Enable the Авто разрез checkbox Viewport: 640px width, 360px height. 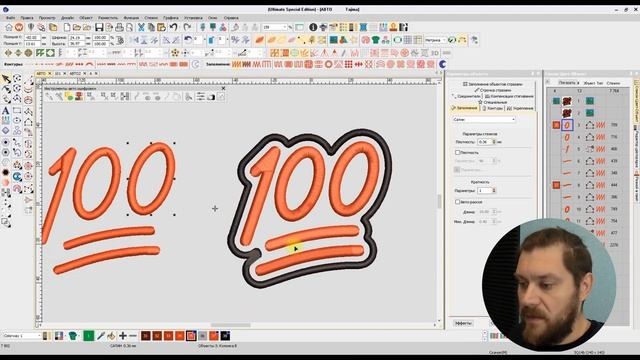[458, 202]
